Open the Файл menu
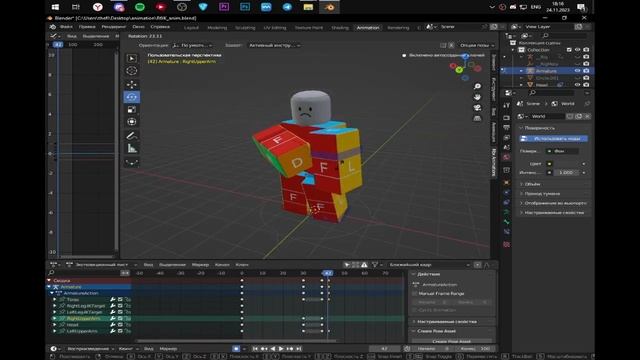Screen dimensions: 640x360 (x=66, y=27)
